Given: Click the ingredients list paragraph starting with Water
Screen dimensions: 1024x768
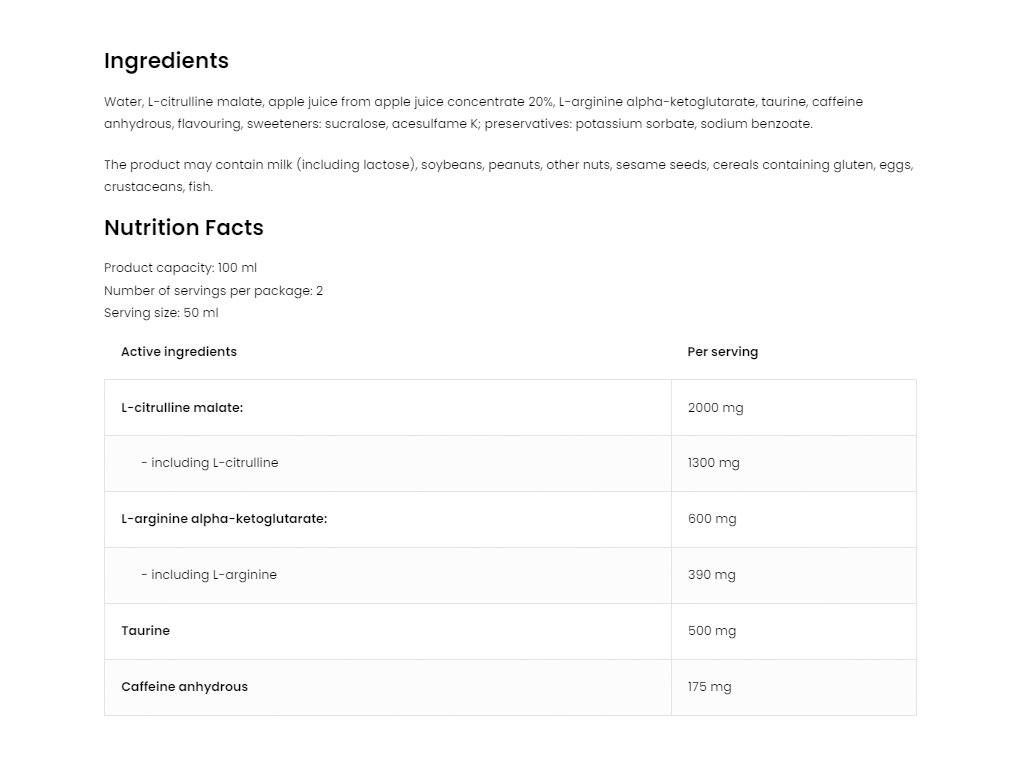Looking at the screenshot, I should click(483, 113).
